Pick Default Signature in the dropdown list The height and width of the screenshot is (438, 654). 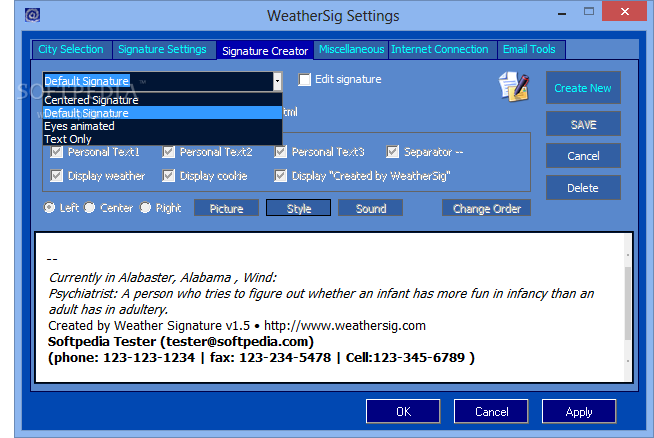tap(163, 113)
